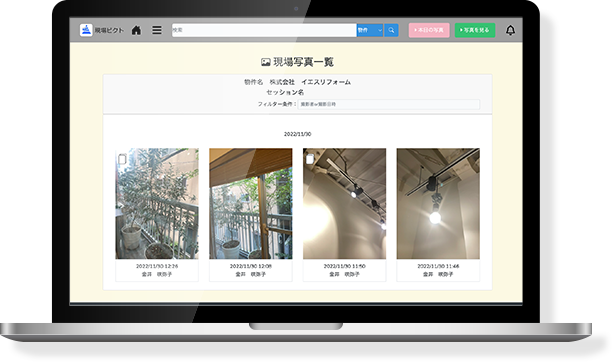Open the hanging bulb photo thumbnail

pyautogui.click(x=438, y=203)
